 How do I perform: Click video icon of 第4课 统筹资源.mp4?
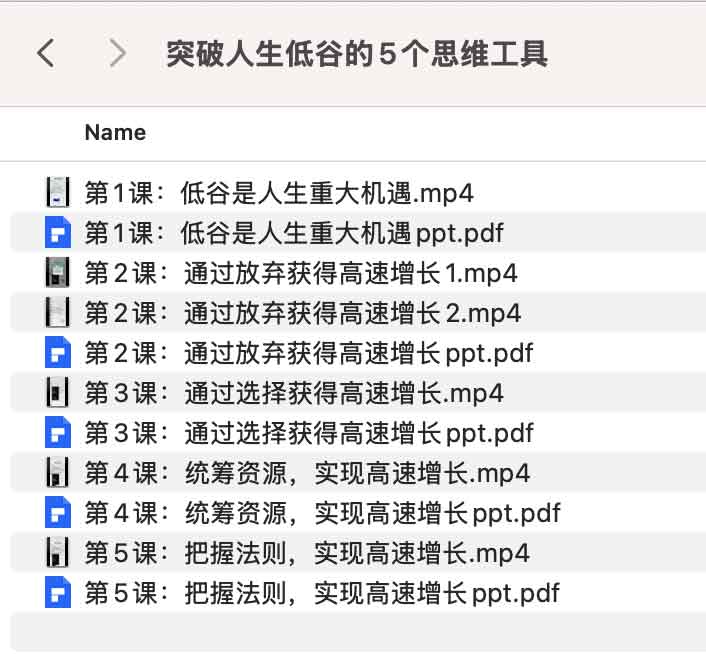coord(58,472)
